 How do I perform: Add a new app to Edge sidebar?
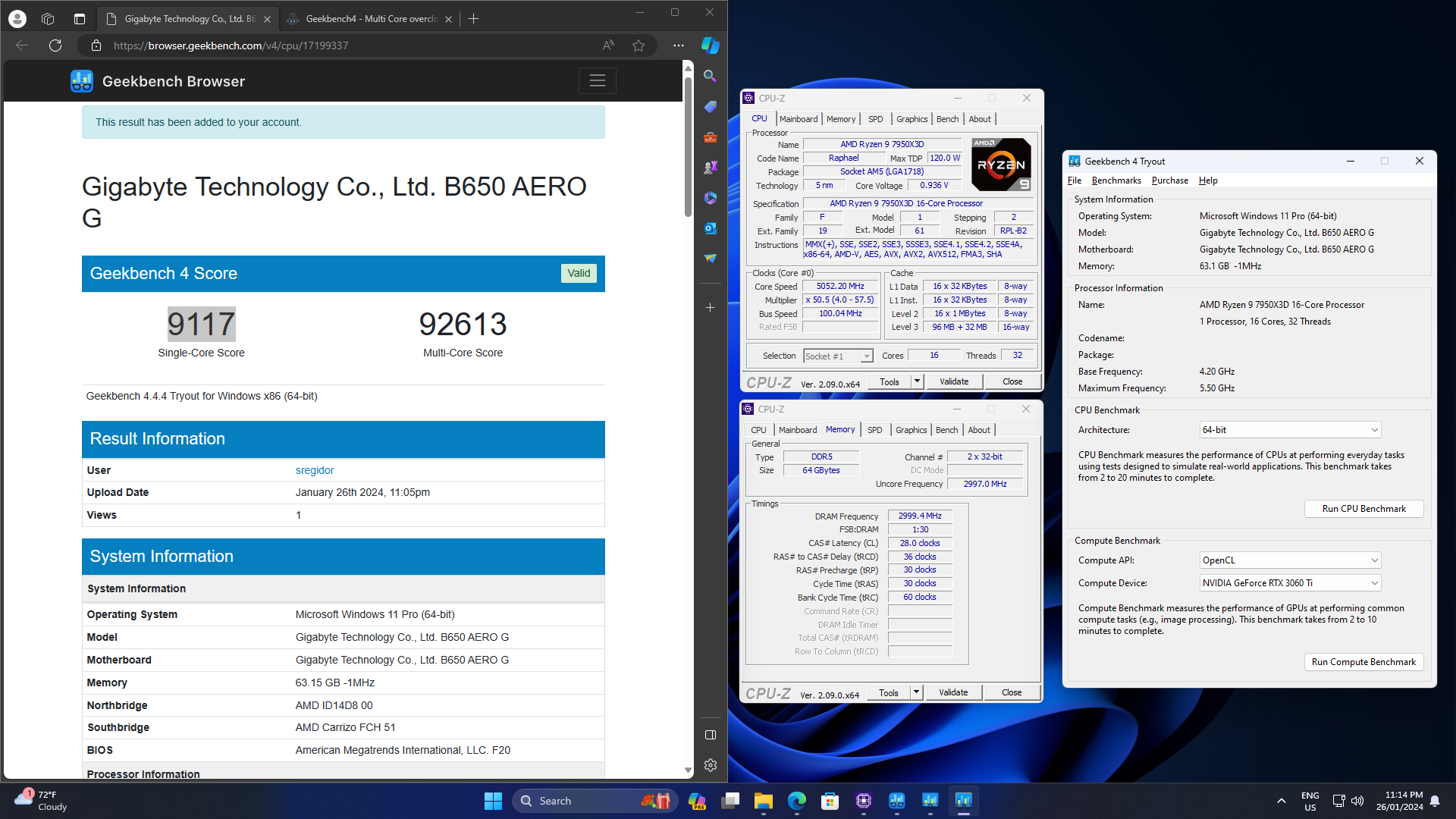tap(710, 307)
